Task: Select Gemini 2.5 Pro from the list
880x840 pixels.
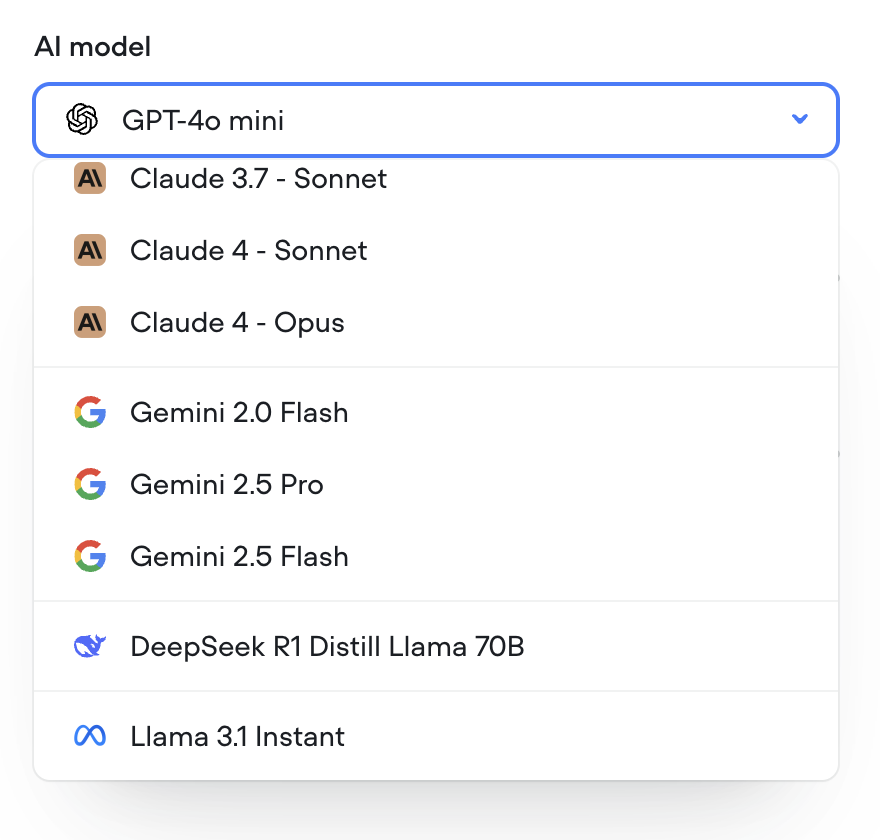Action: pos(227,484)
